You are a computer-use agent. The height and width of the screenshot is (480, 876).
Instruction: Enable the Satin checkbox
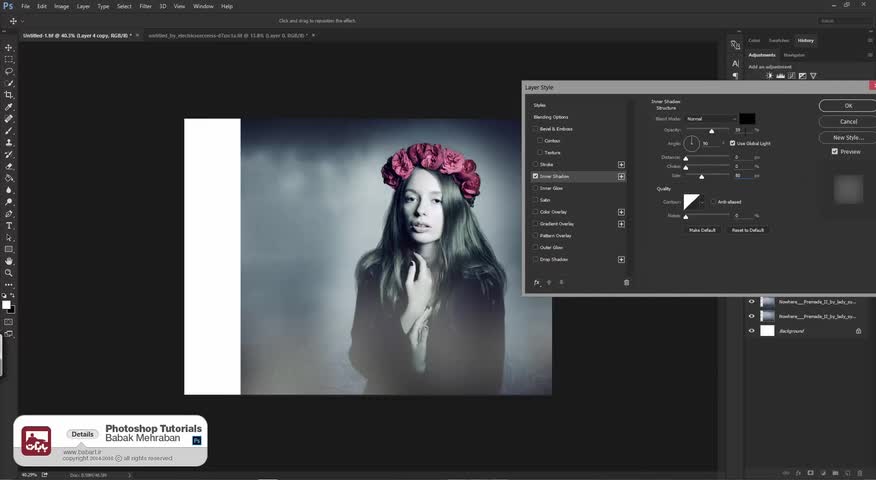pyautogui.click(x=535, y=200)
